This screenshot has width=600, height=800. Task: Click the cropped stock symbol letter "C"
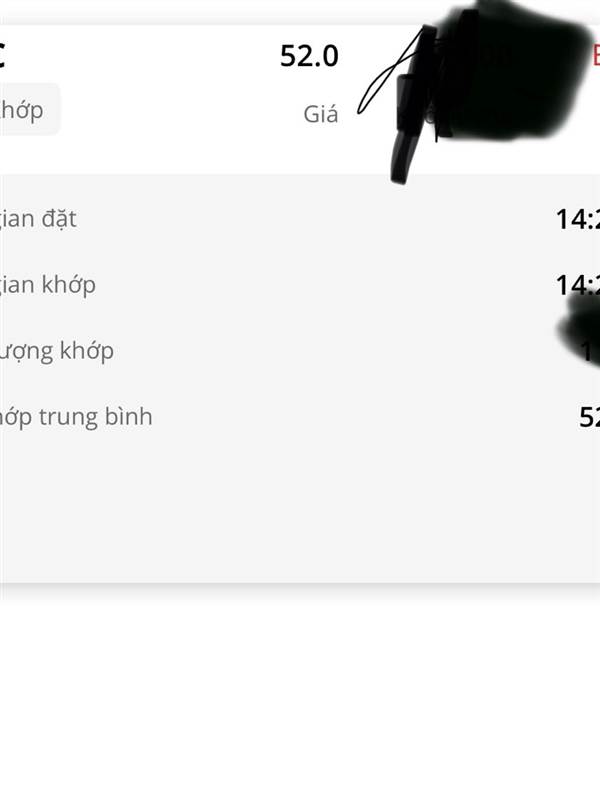click(x=2, y=56)
